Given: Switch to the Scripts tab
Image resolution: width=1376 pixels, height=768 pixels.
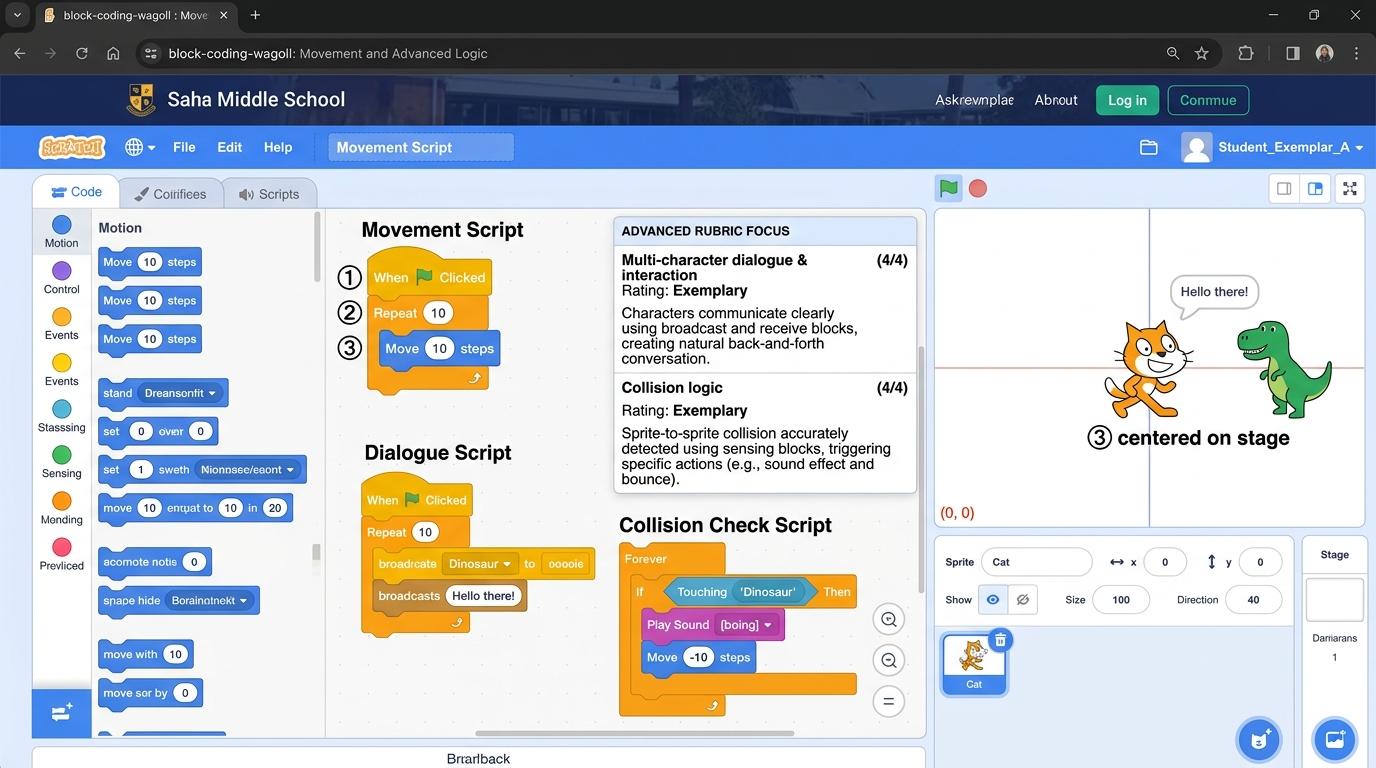Looking at the screenshot, I should pyautogui.click(x=269, y=194).
